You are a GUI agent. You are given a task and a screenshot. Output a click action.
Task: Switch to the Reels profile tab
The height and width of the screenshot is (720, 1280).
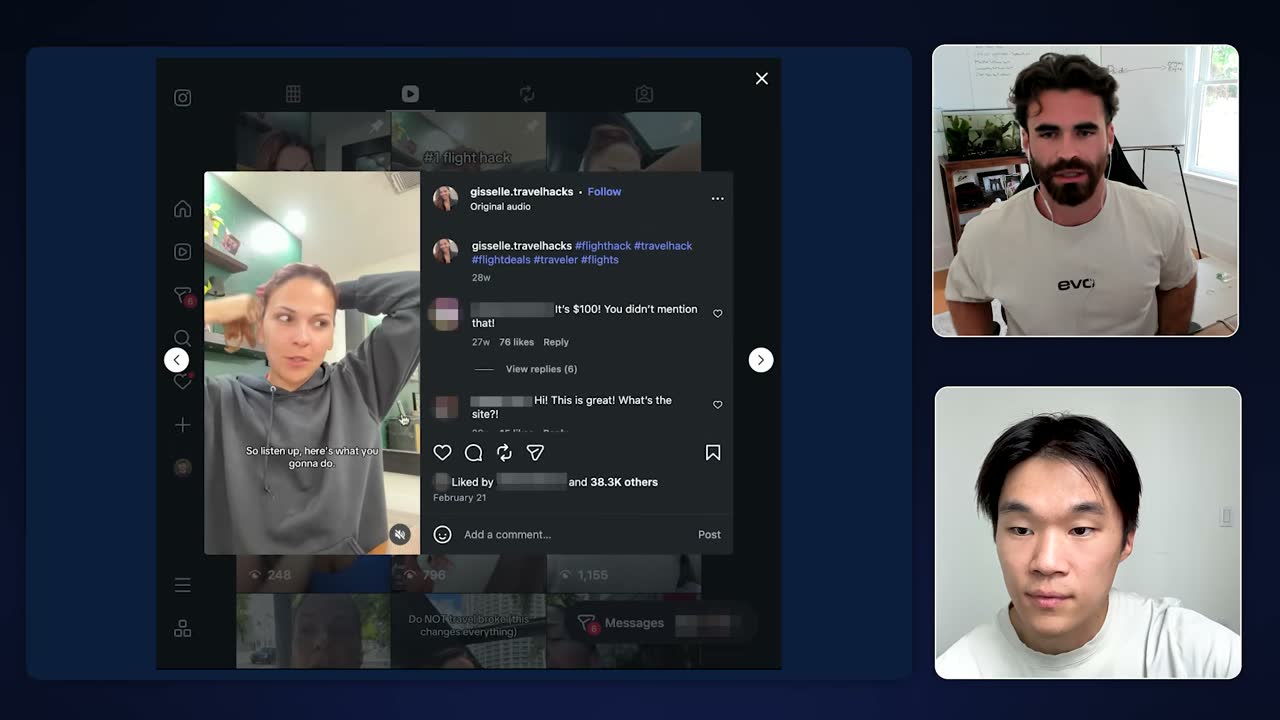tap(410, 94)
